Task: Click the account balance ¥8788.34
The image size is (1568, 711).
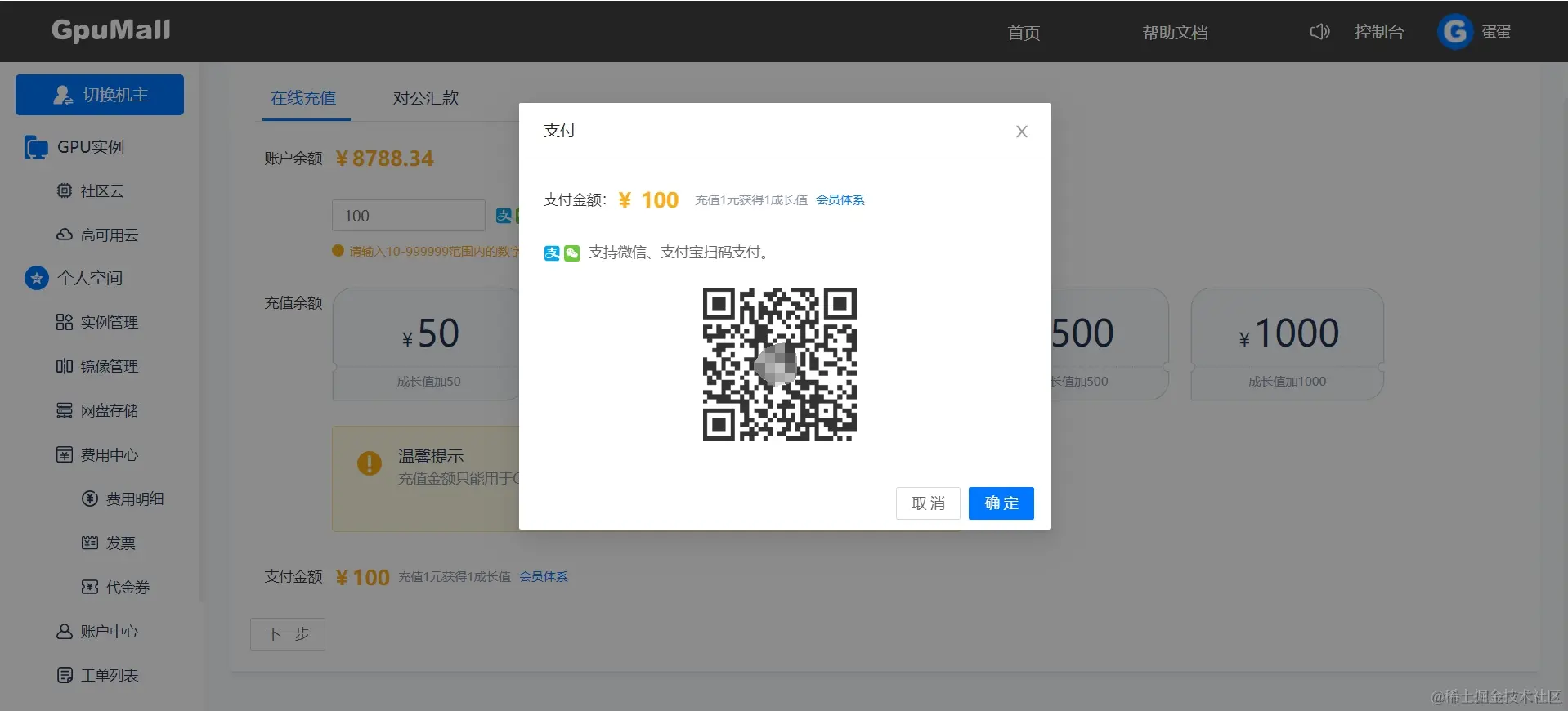Action: point(385,159)
